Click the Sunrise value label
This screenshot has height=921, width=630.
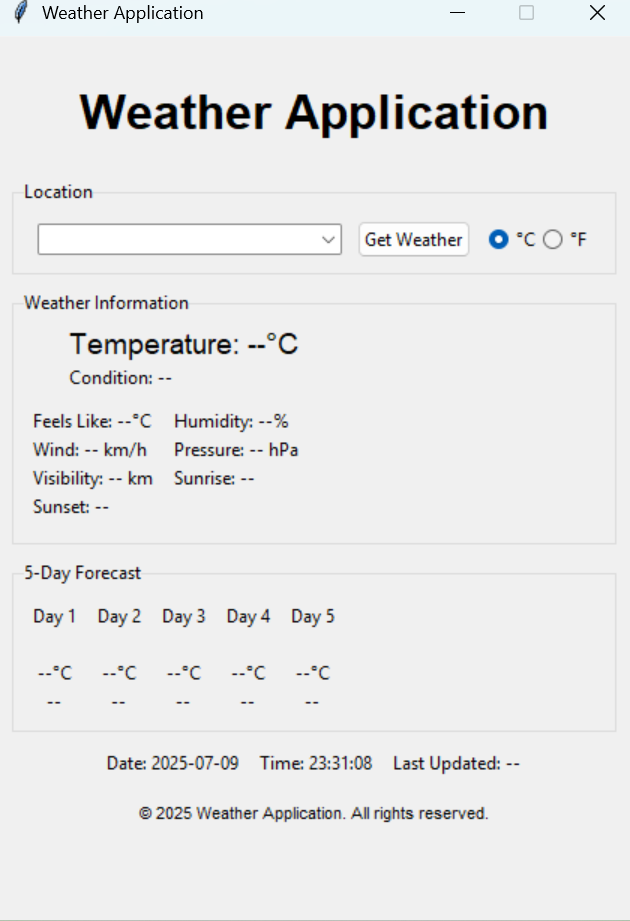pyautogui.click(x=214, y=479)
